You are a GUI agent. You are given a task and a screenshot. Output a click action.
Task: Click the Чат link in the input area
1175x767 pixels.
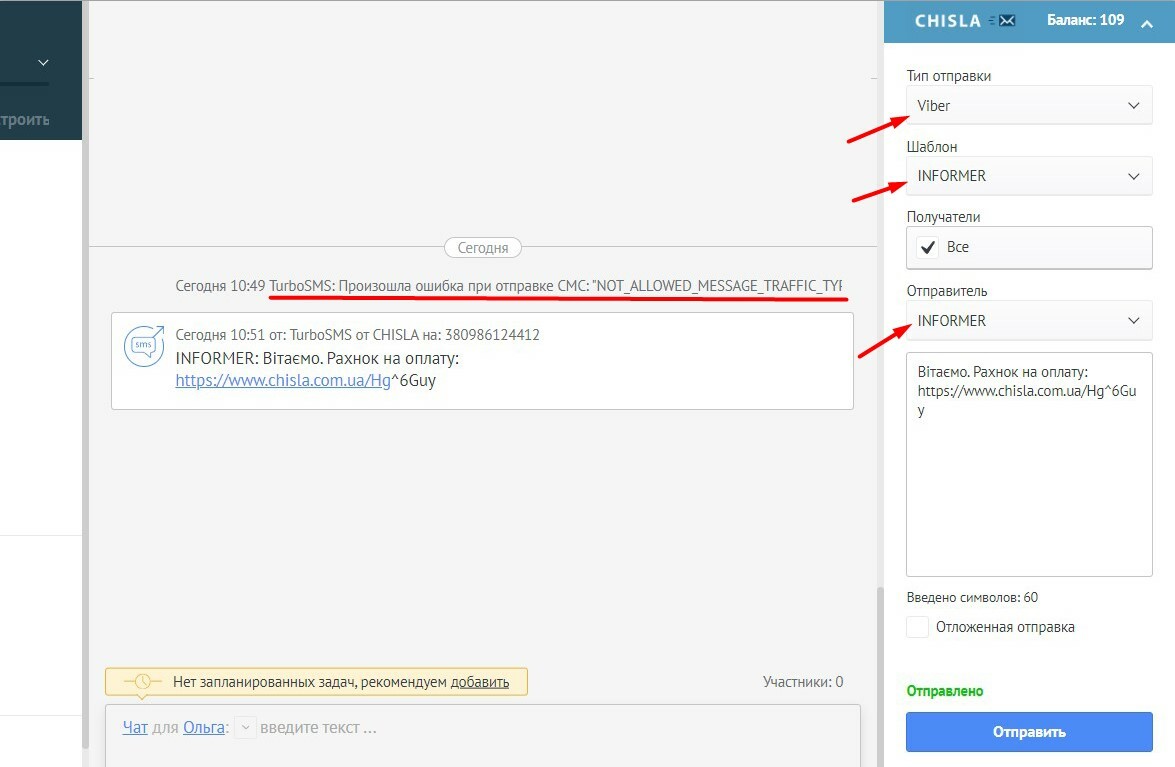point(135,727)
